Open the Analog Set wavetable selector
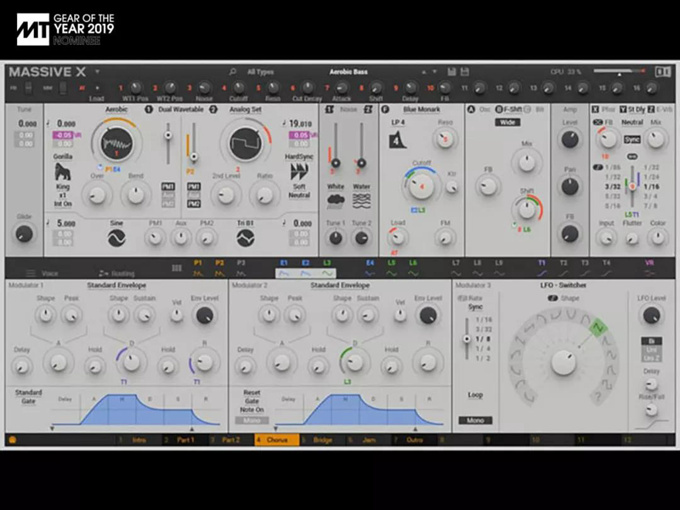 (x=245, y=109)
